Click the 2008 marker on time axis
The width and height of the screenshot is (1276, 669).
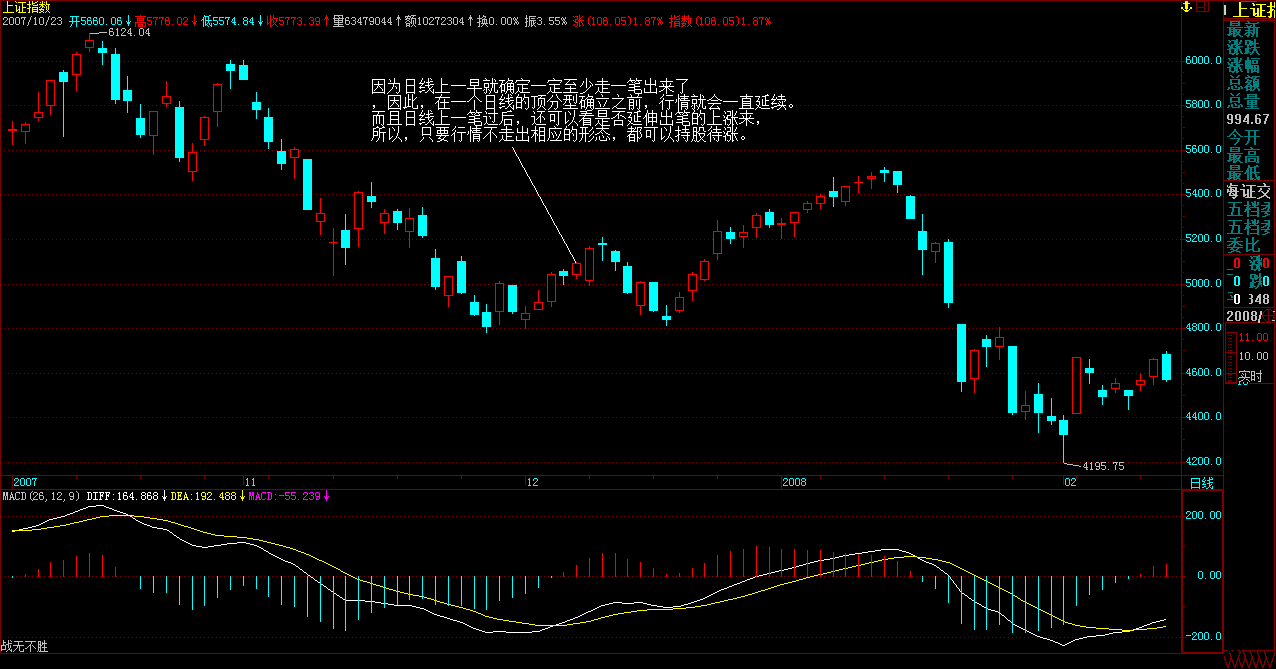(x=794, y=482)
